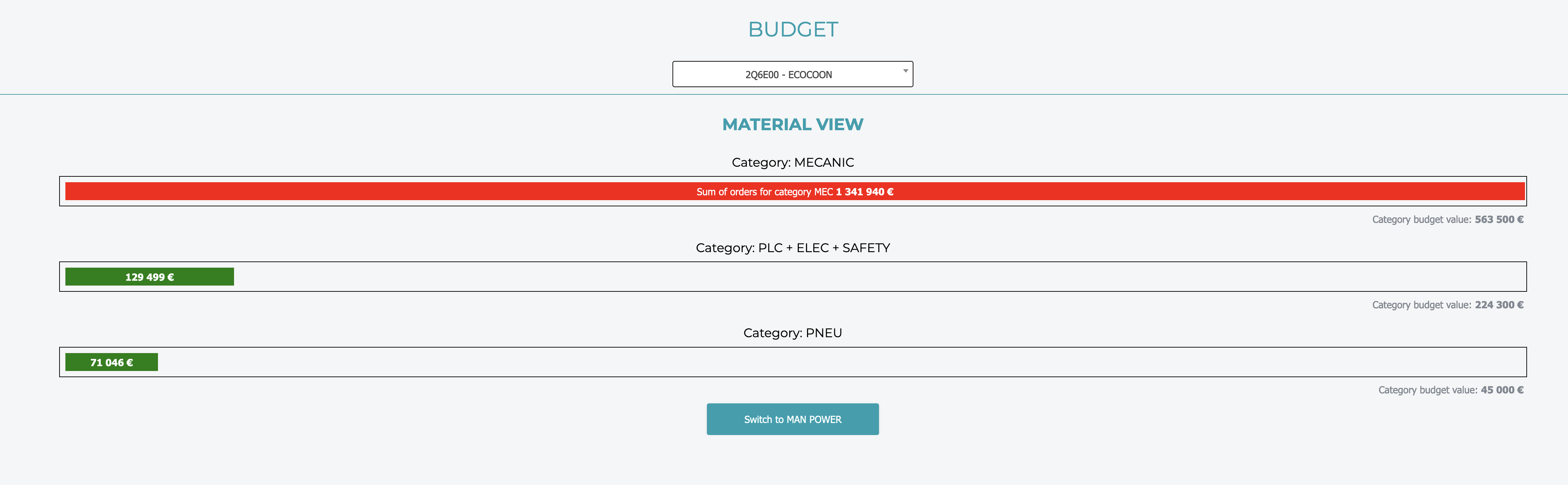This screenshot has width=1568, height=485.
Task: Select the Category: PLC + ELEC + SAFETY label
Action: (x=793, y=248)
